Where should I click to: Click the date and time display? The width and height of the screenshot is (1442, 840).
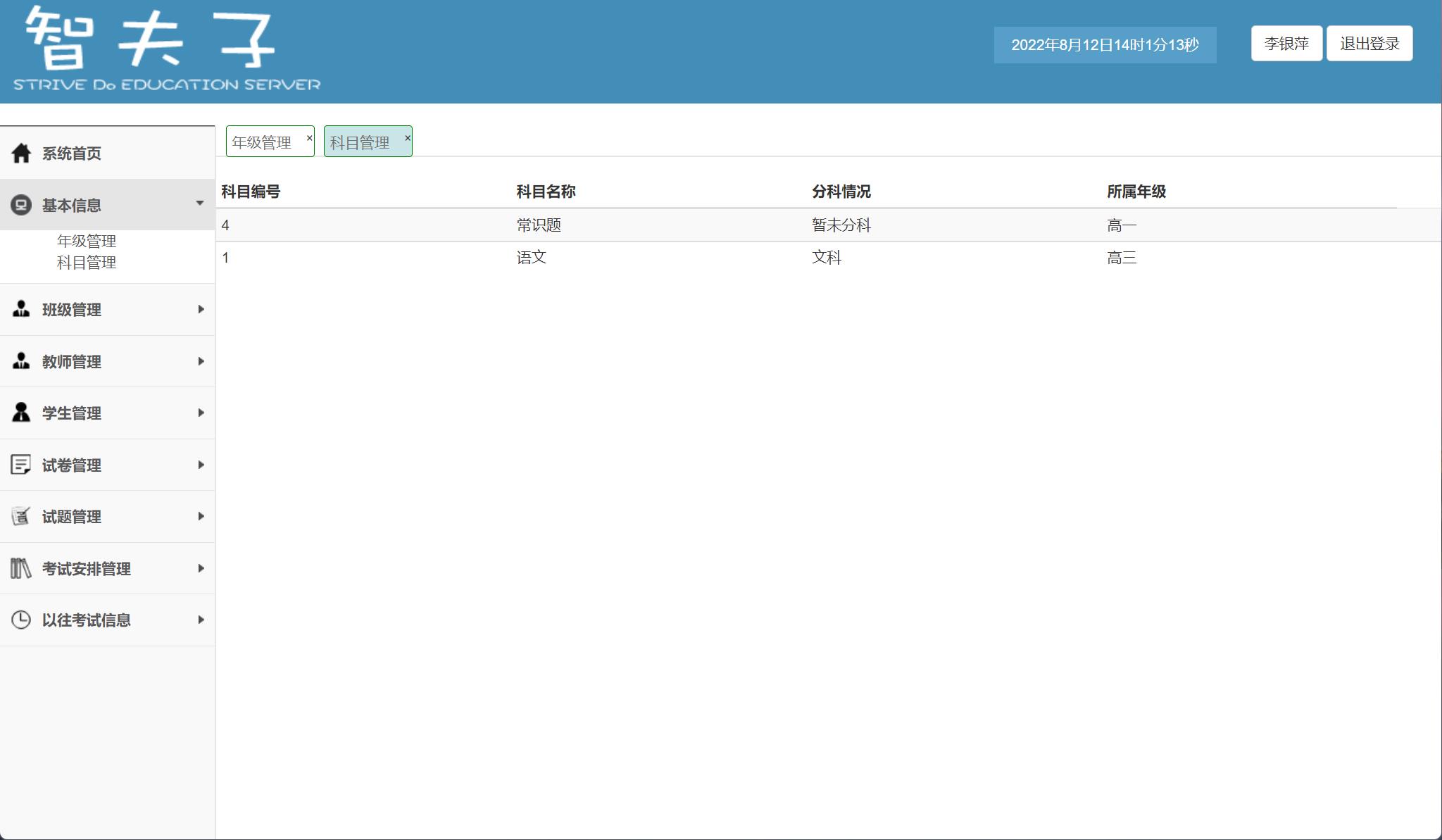(1104, 44)
